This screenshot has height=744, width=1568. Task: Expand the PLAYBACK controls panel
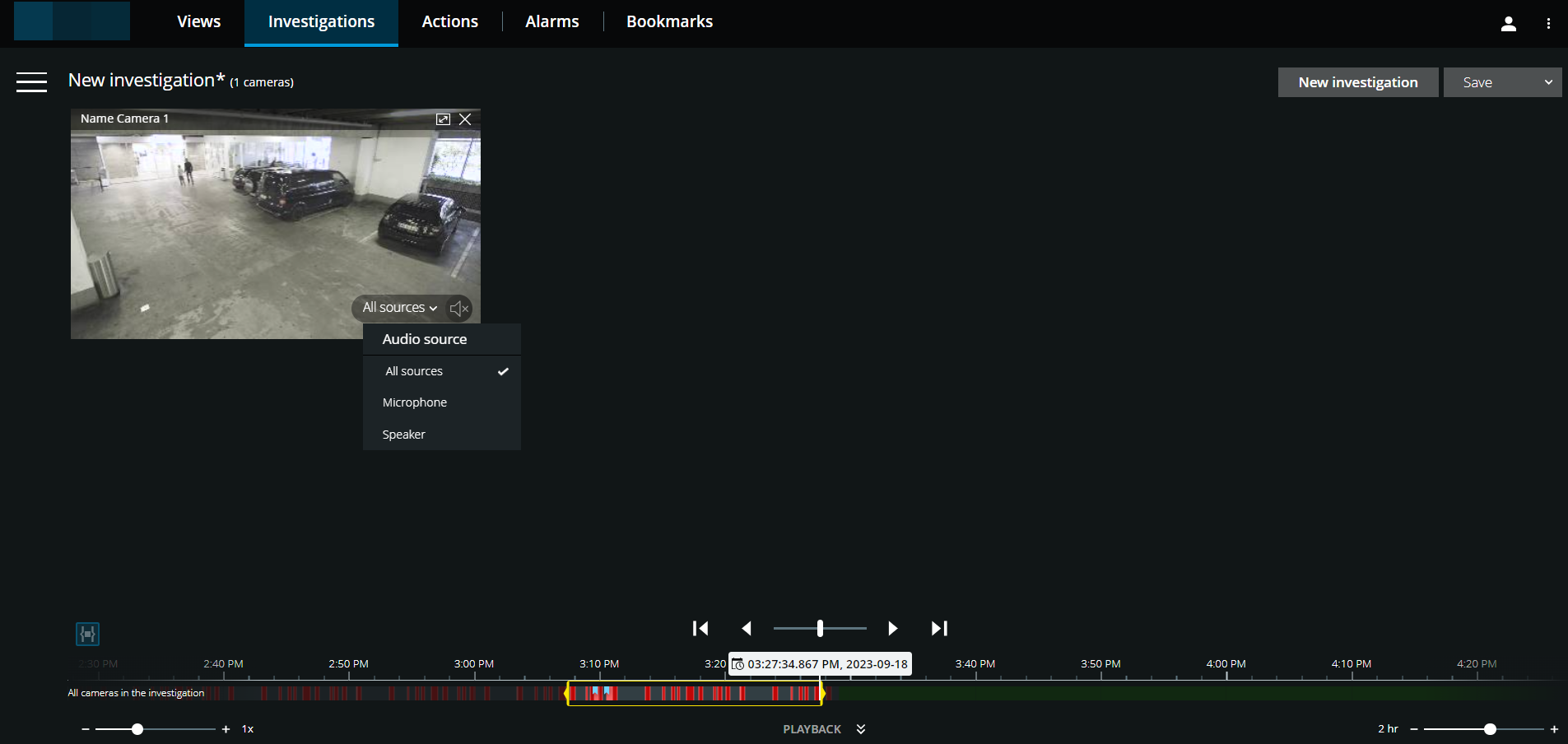860,729
